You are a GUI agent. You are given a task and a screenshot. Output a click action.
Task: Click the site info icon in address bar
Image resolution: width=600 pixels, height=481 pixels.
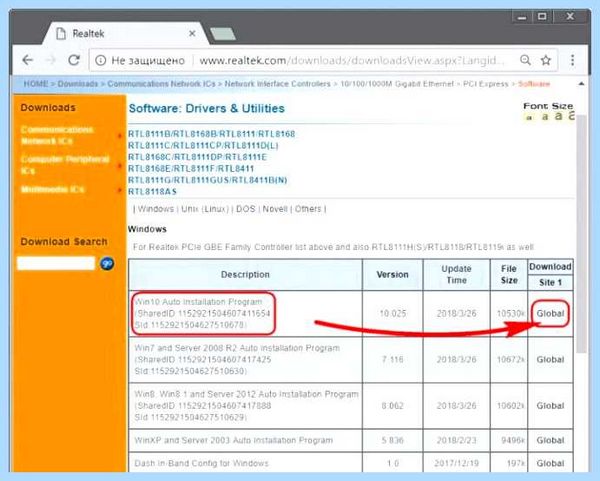coord(100,60)
